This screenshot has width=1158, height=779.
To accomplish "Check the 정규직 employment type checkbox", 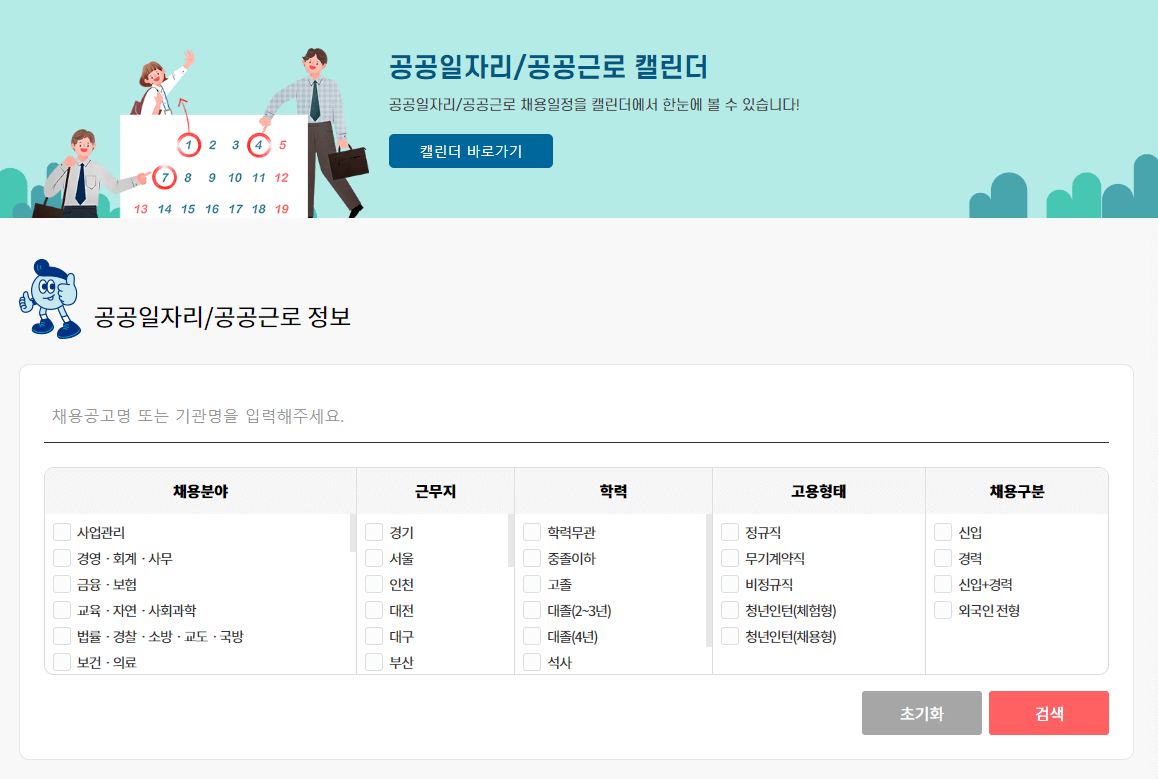I will (729, 532).
